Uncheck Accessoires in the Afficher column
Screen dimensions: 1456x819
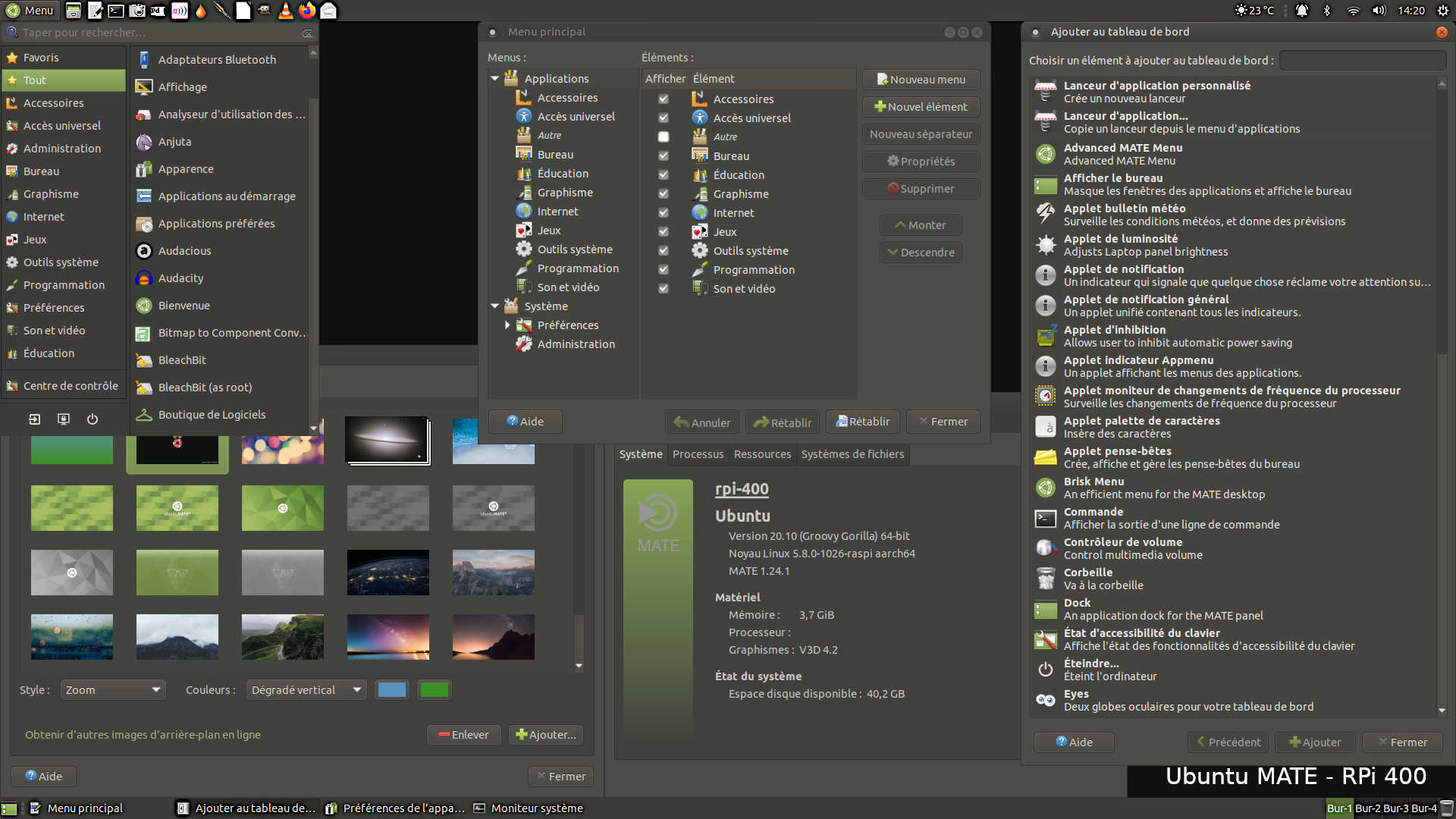tap(664, 99)
